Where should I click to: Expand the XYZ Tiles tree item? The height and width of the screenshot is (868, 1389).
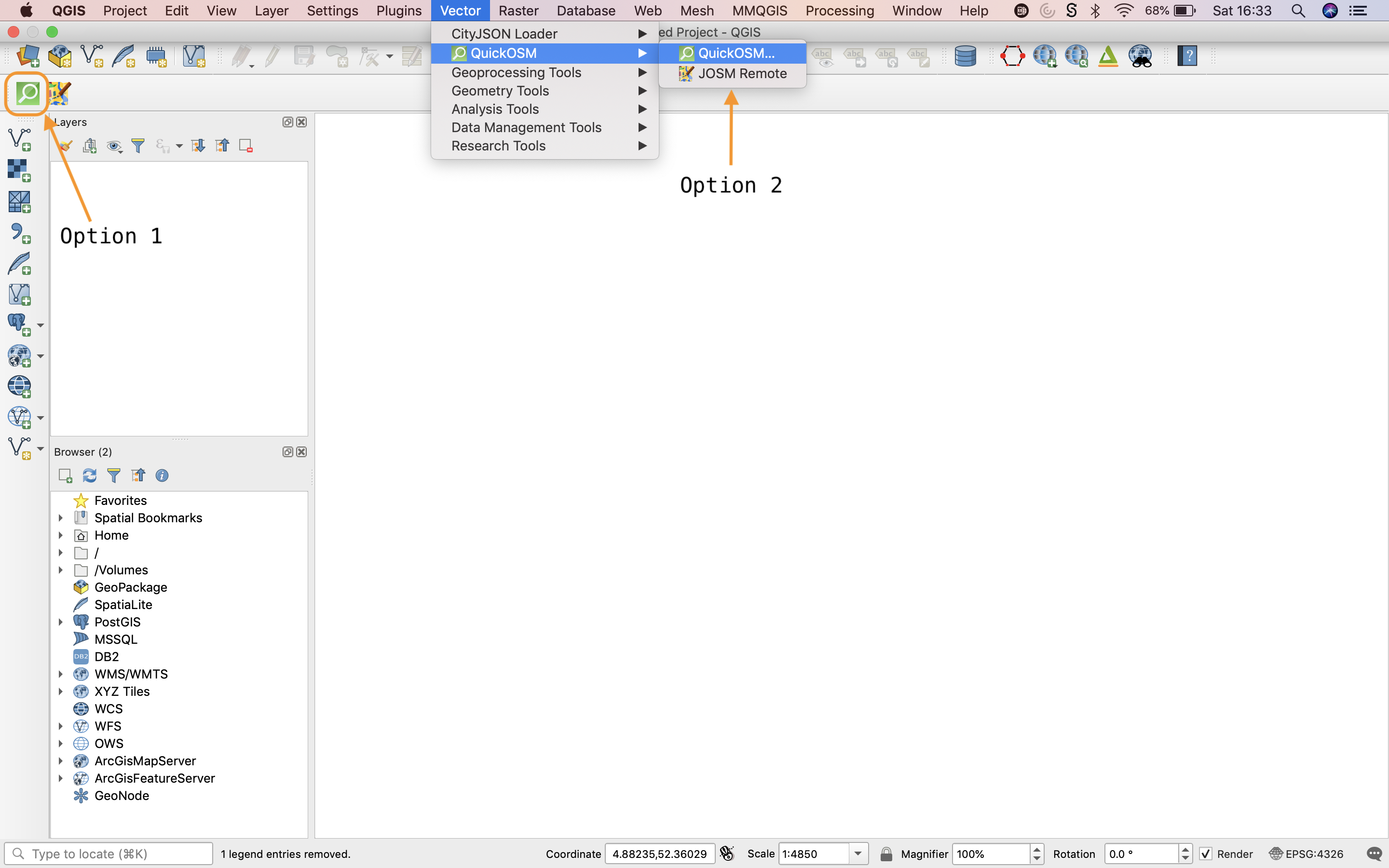pyautogui.click(x=60, y=691)
